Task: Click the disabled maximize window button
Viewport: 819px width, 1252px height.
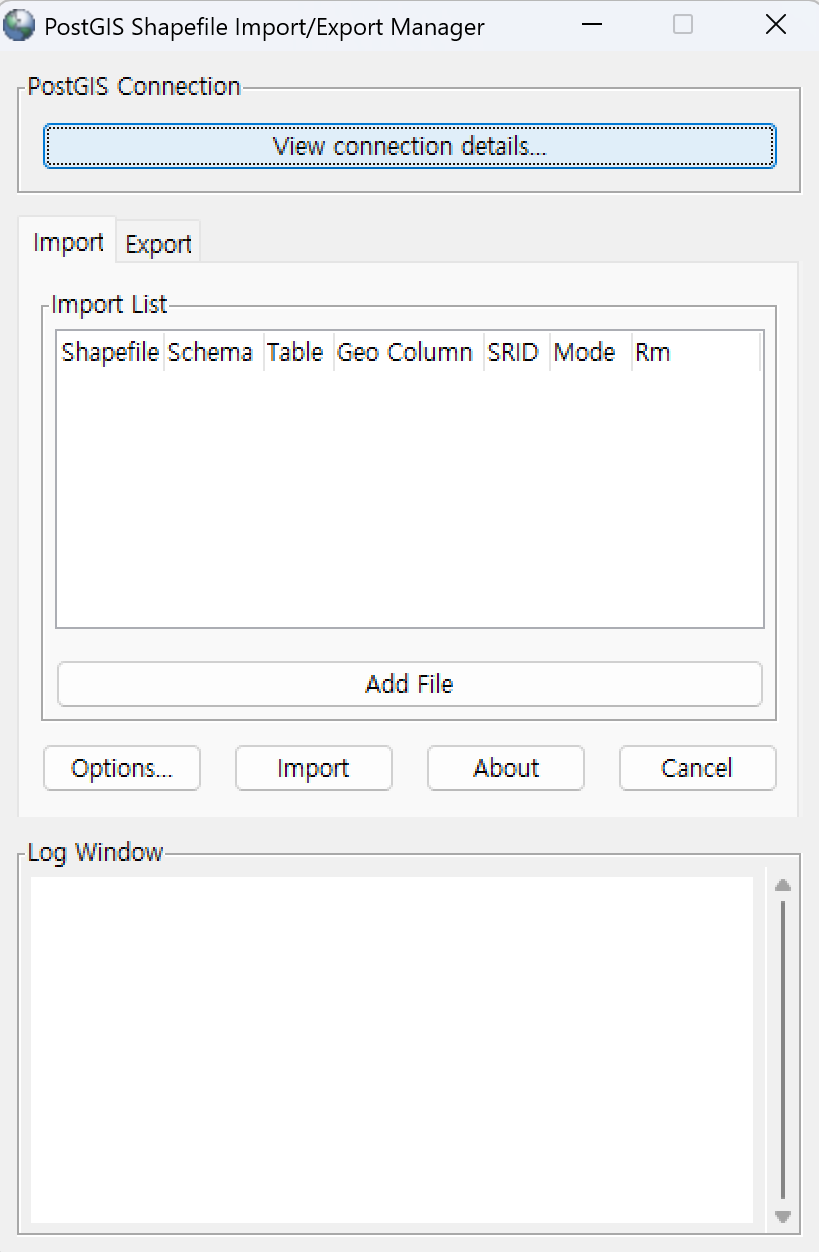Action: (x=683, y=25)
